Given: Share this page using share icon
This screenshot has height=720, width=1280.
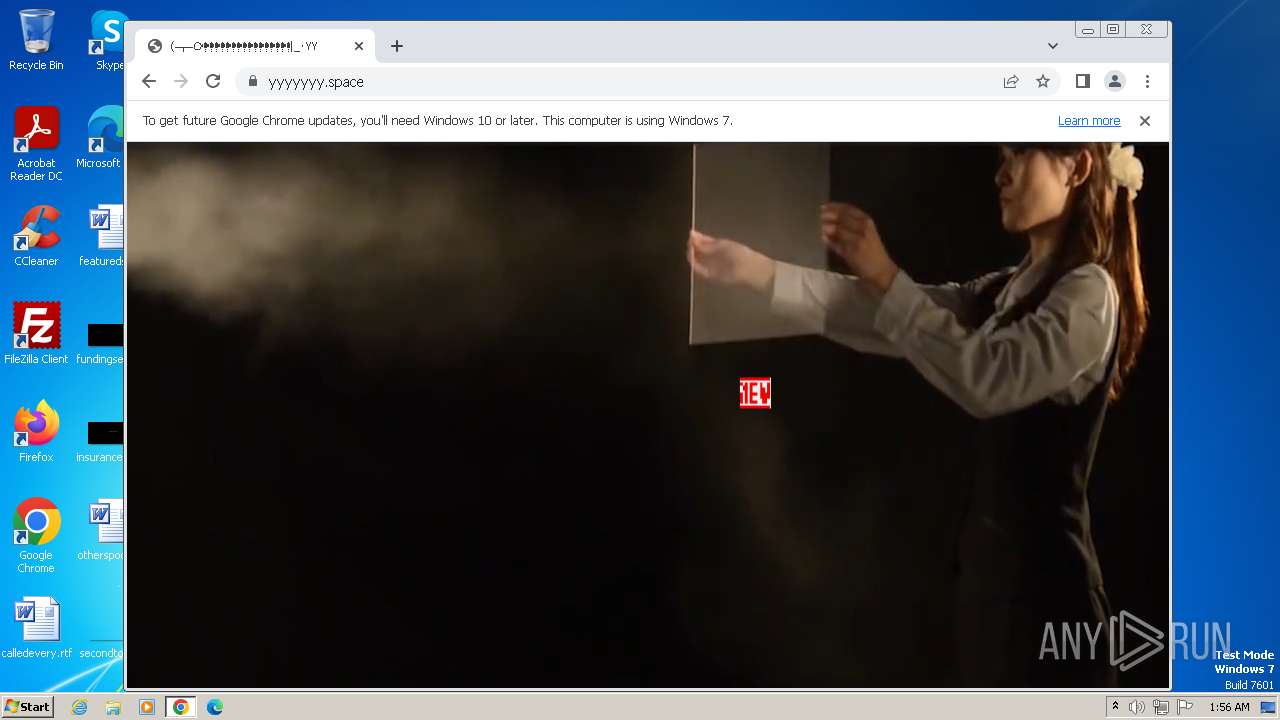Looking at the screenshot, I should click(x=1011, y=81).
